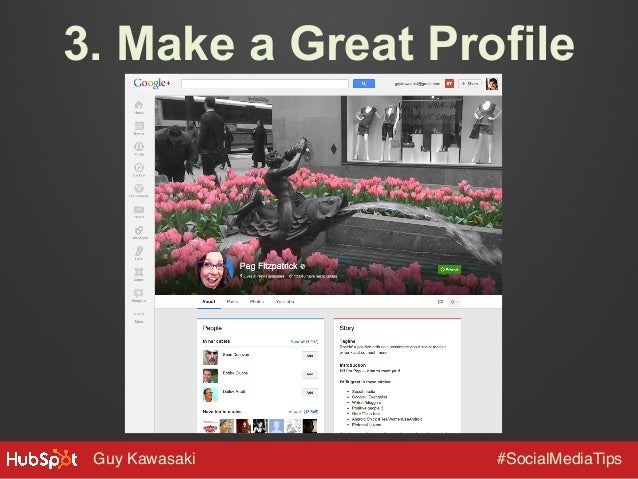Click the + Share button

[x=470, y=83]
